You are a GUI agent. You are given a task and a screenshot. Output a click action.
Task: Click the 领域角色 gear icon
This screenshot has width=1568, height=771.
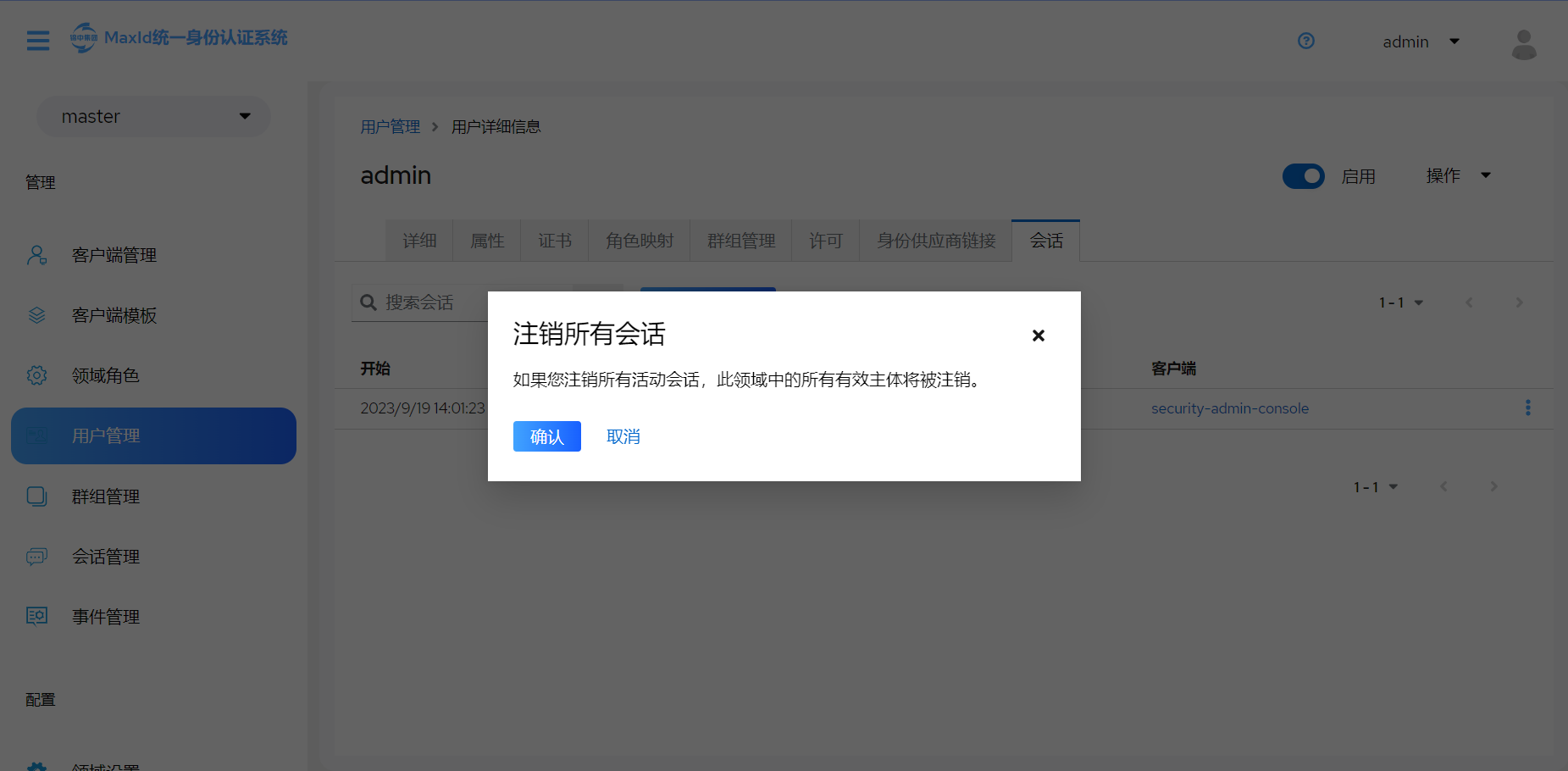(36, 375)
